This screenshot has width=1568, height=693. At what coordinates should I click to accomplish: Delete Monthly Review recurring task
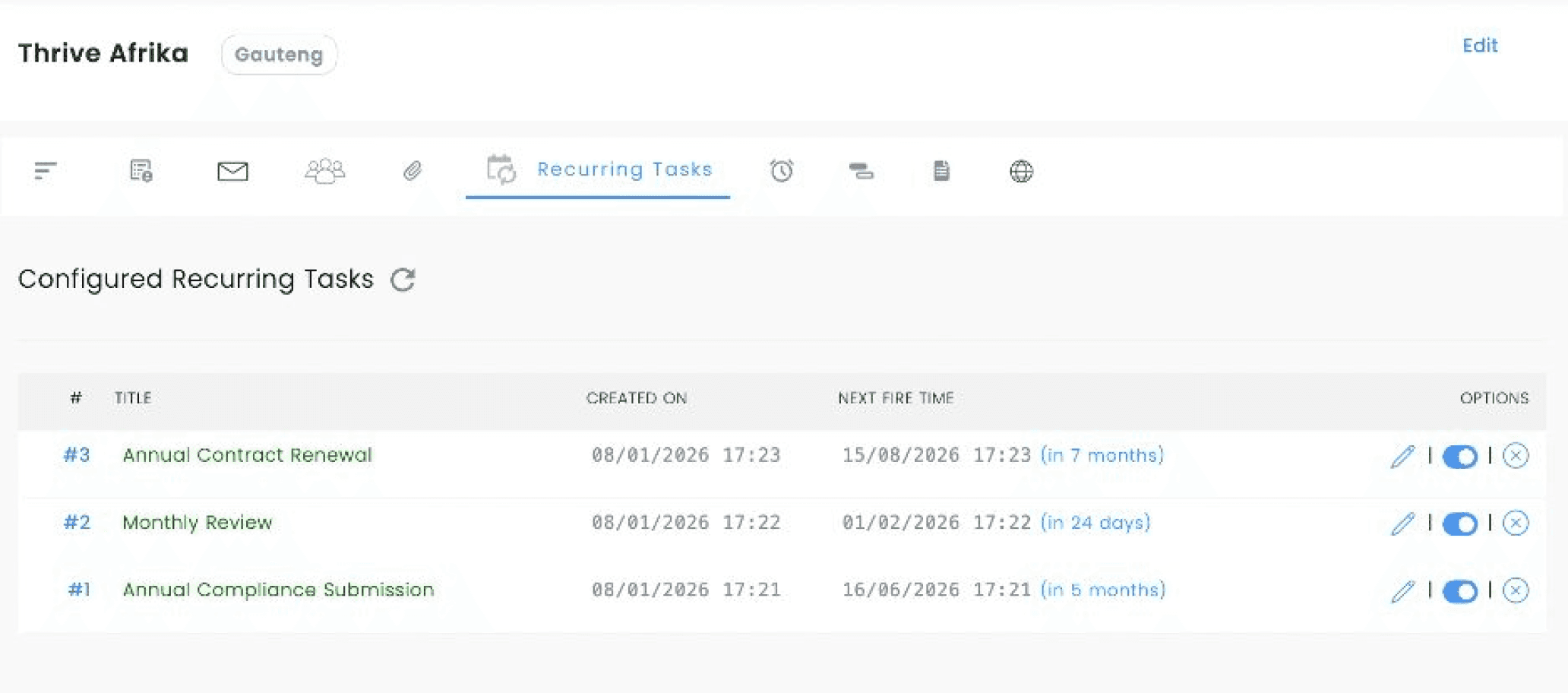point(1516,524)
